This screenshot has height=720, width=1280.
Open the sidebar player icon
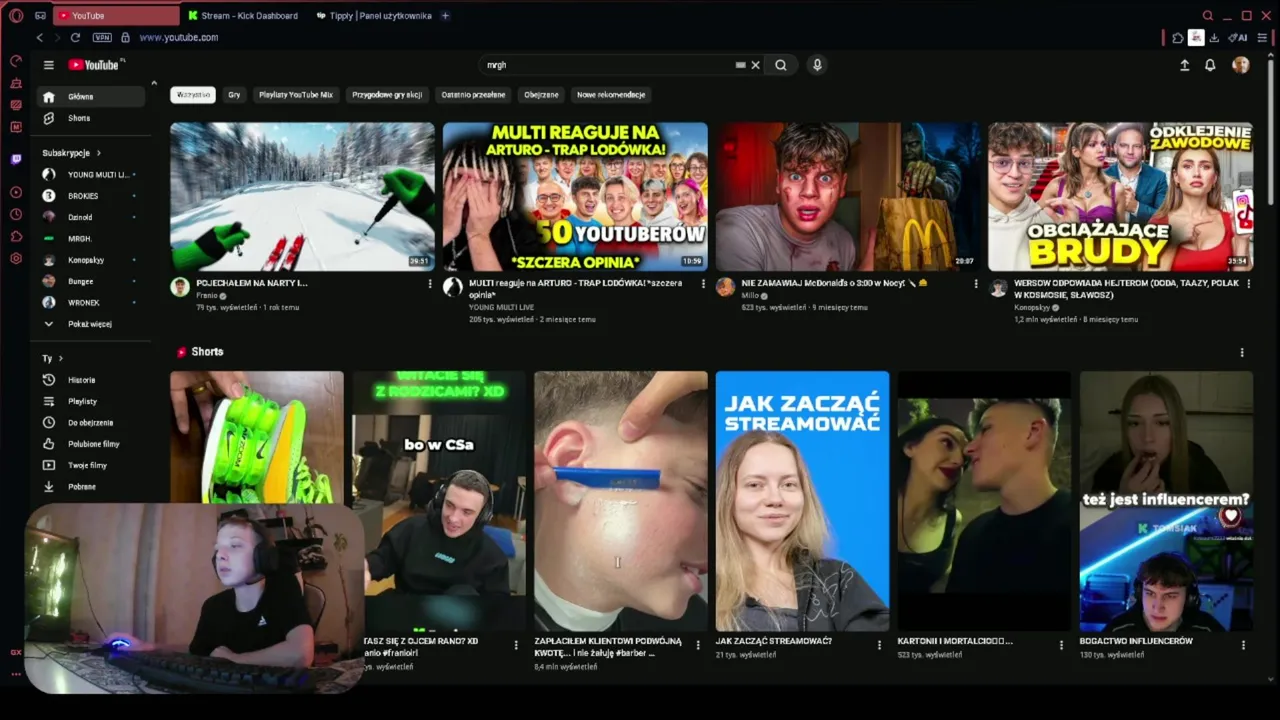16,192
